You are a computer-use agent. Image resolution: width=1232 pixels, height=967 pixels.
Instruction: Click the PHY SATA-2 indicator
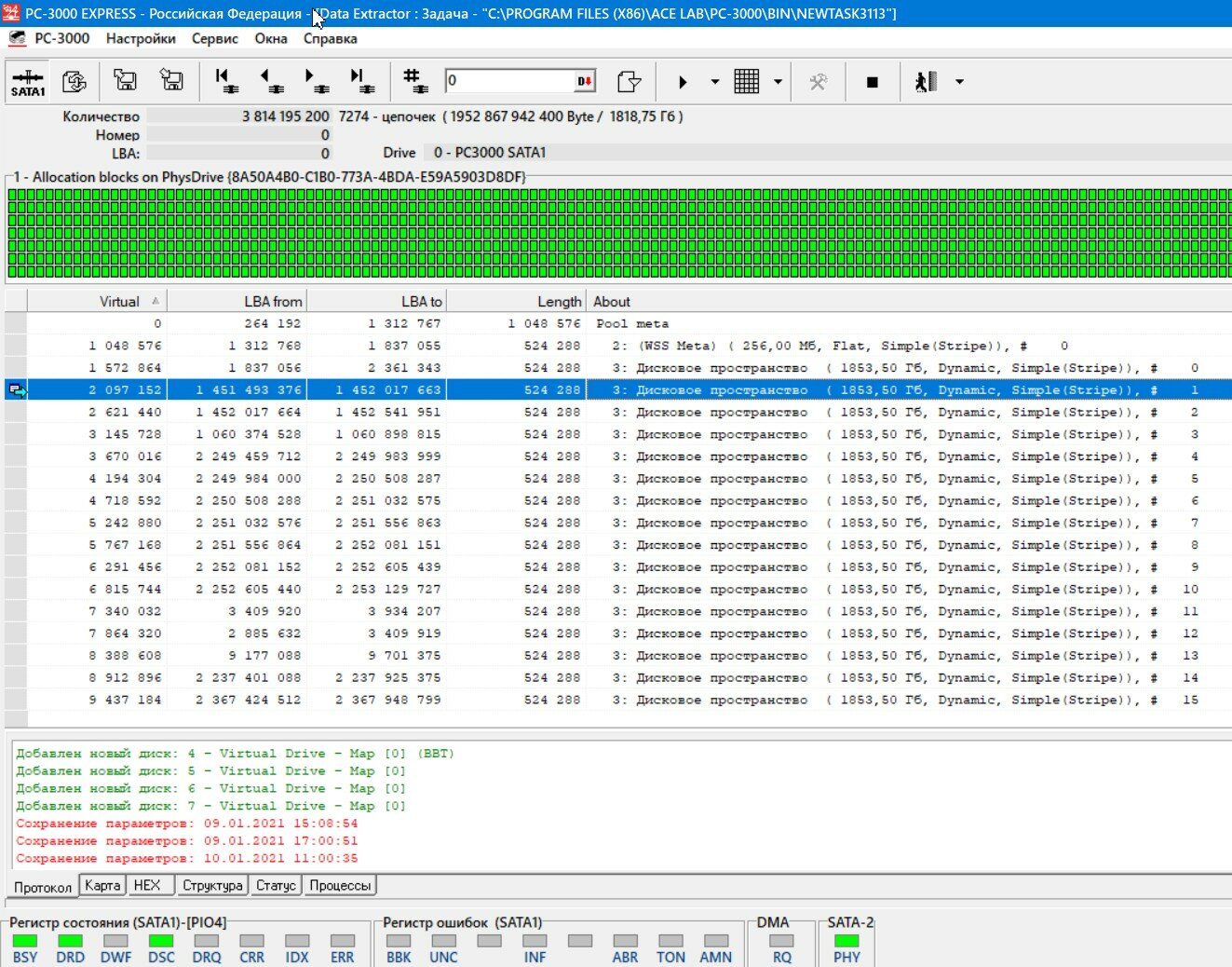[846, 941]
